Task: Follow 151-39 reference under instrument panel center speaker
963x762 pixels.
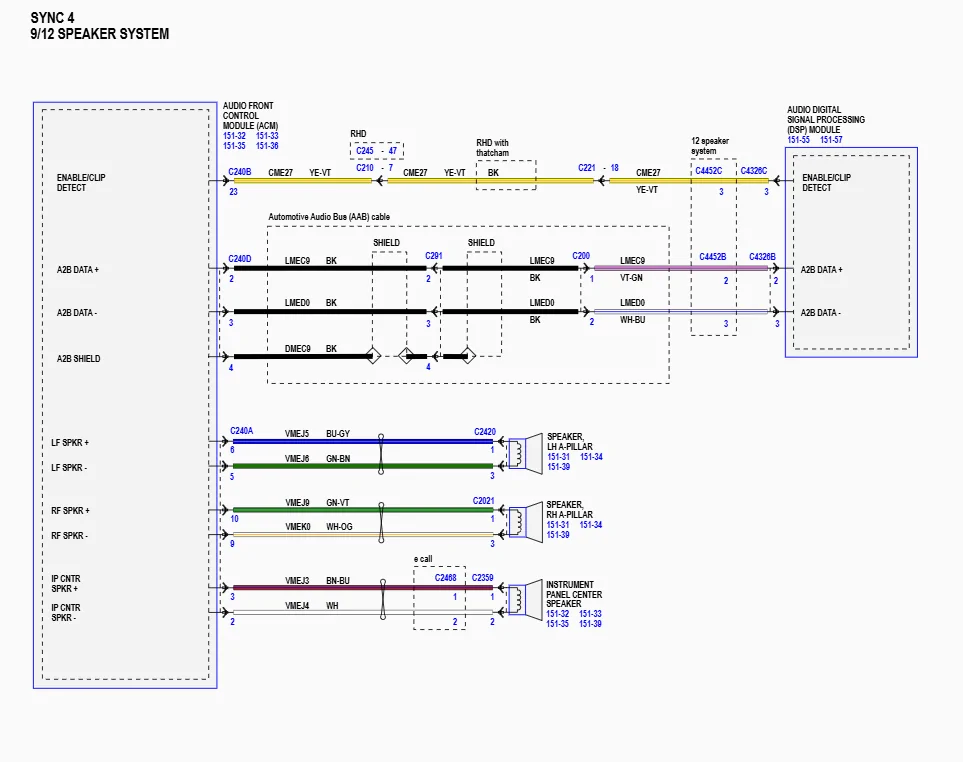Action: click(x=590, y=624)
